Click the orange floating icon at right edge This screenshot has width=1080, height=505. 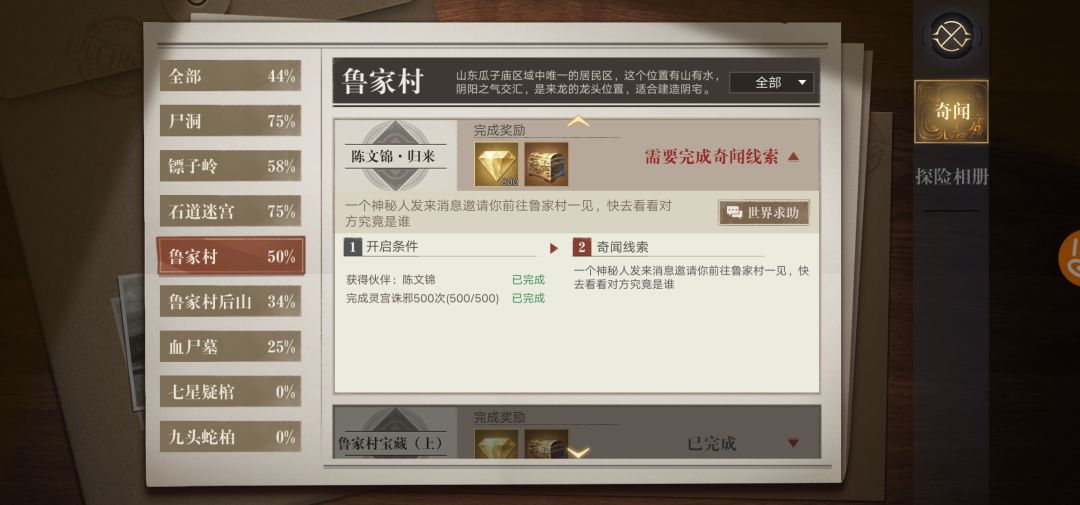click(x=1069, y=258)
